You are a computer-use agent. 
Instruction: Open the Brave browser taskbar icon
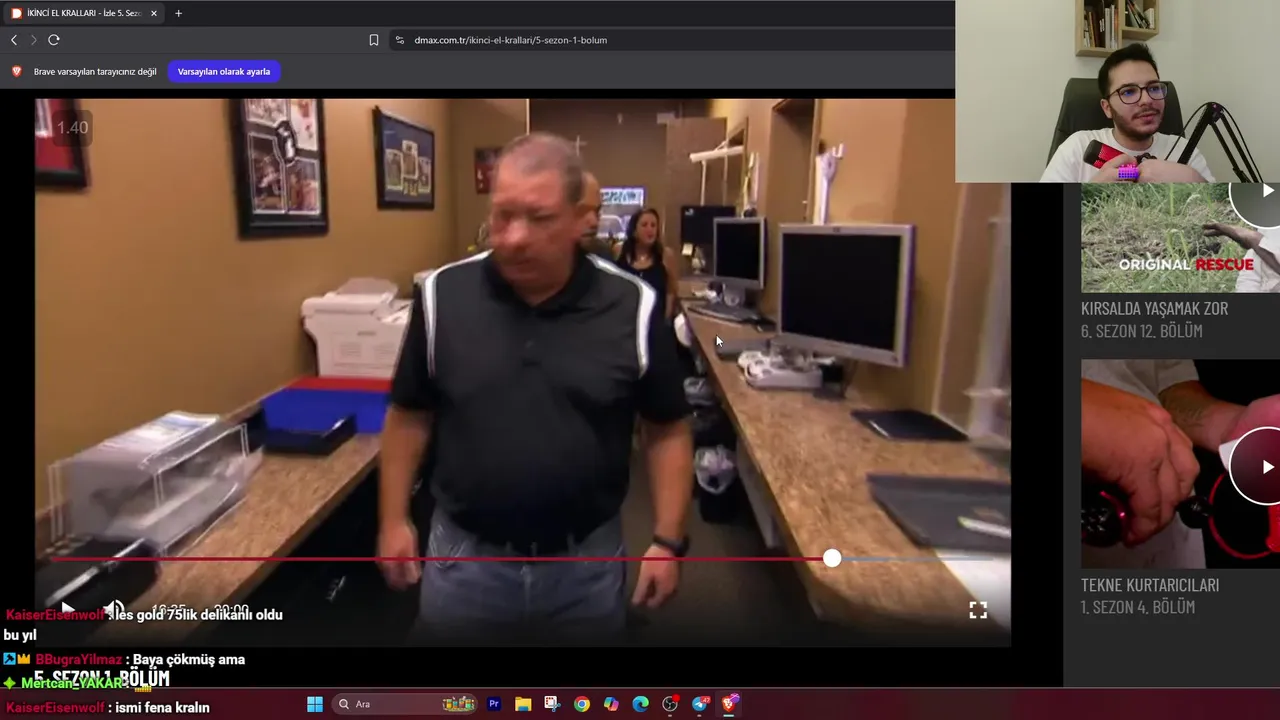click(x=729, y=704)
